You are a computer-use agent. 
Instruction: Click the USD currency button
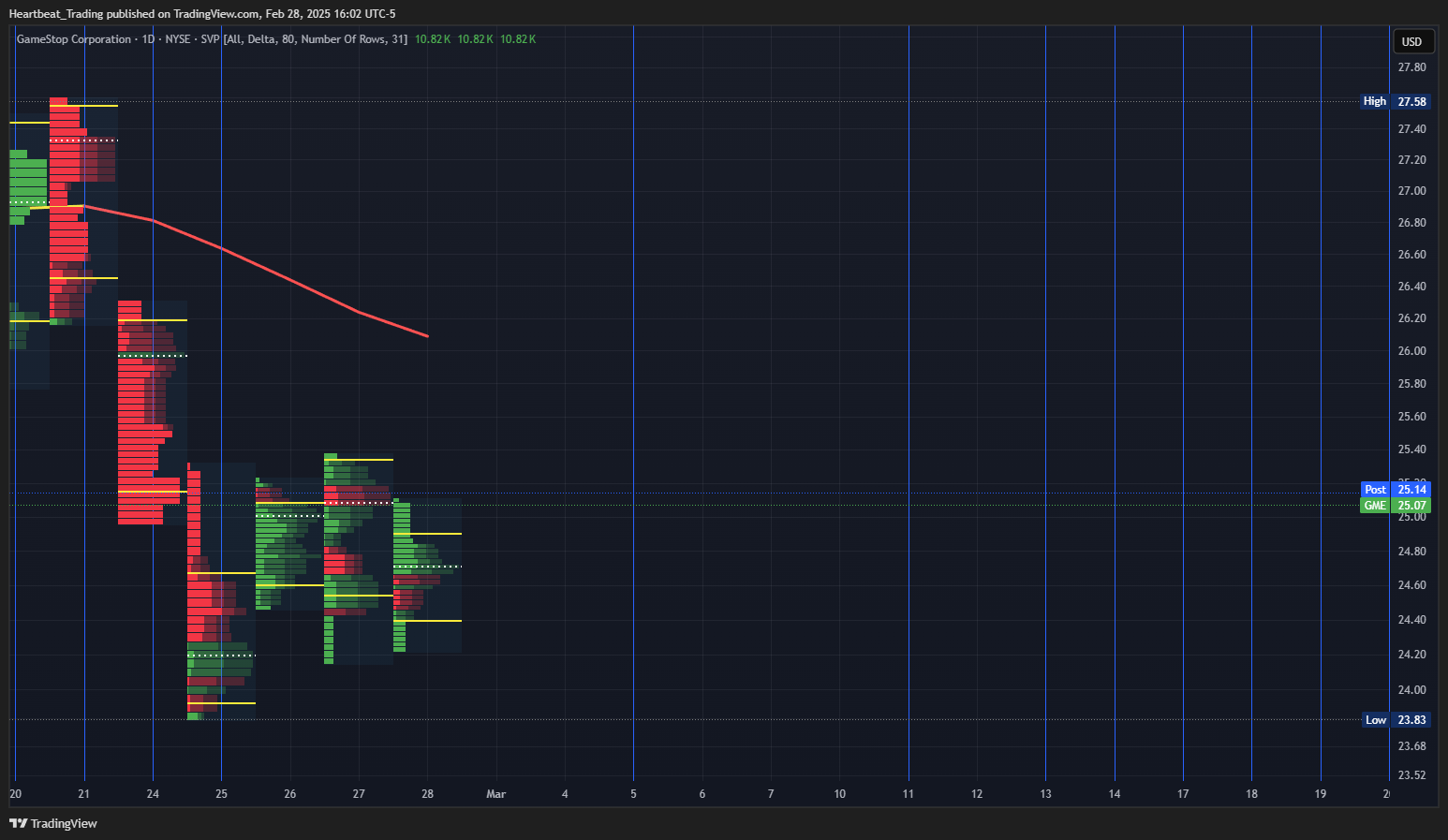(1411, 41)
